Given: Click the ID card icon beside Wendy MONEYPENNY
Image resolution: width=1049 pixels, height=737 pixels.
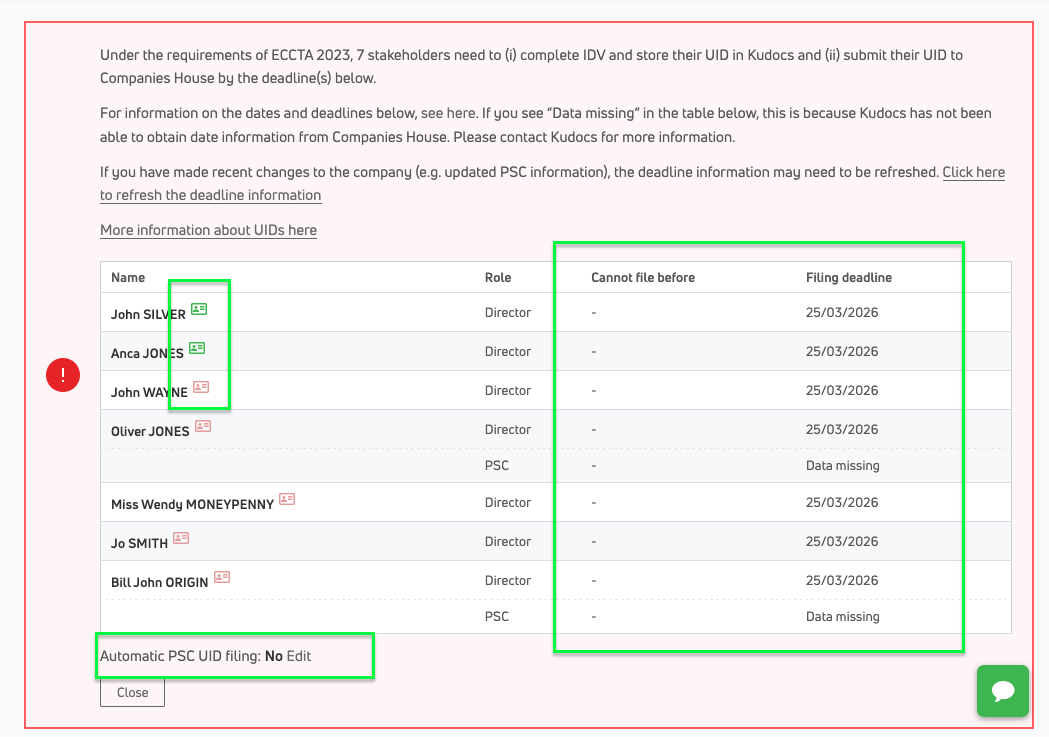Looking at the screenshot, I should (x=287, y=499).
